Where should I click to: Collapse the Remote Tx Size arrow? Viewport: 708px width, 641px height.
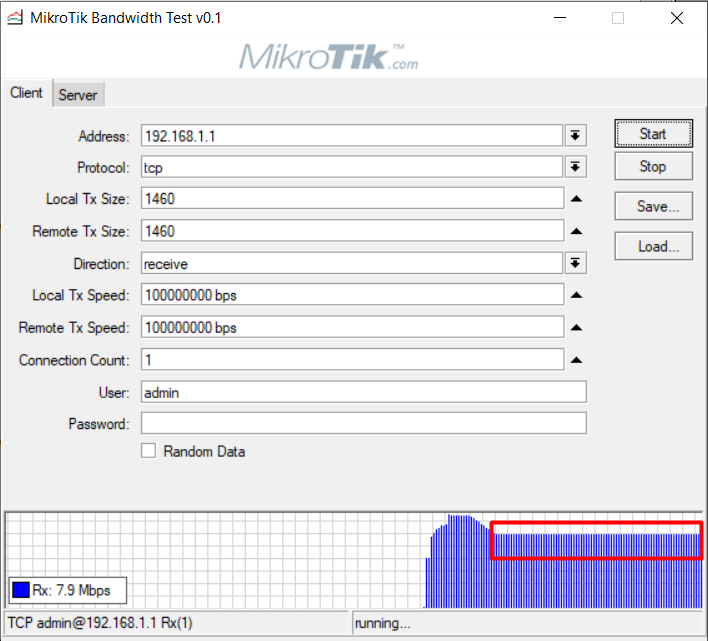(576, 231)
